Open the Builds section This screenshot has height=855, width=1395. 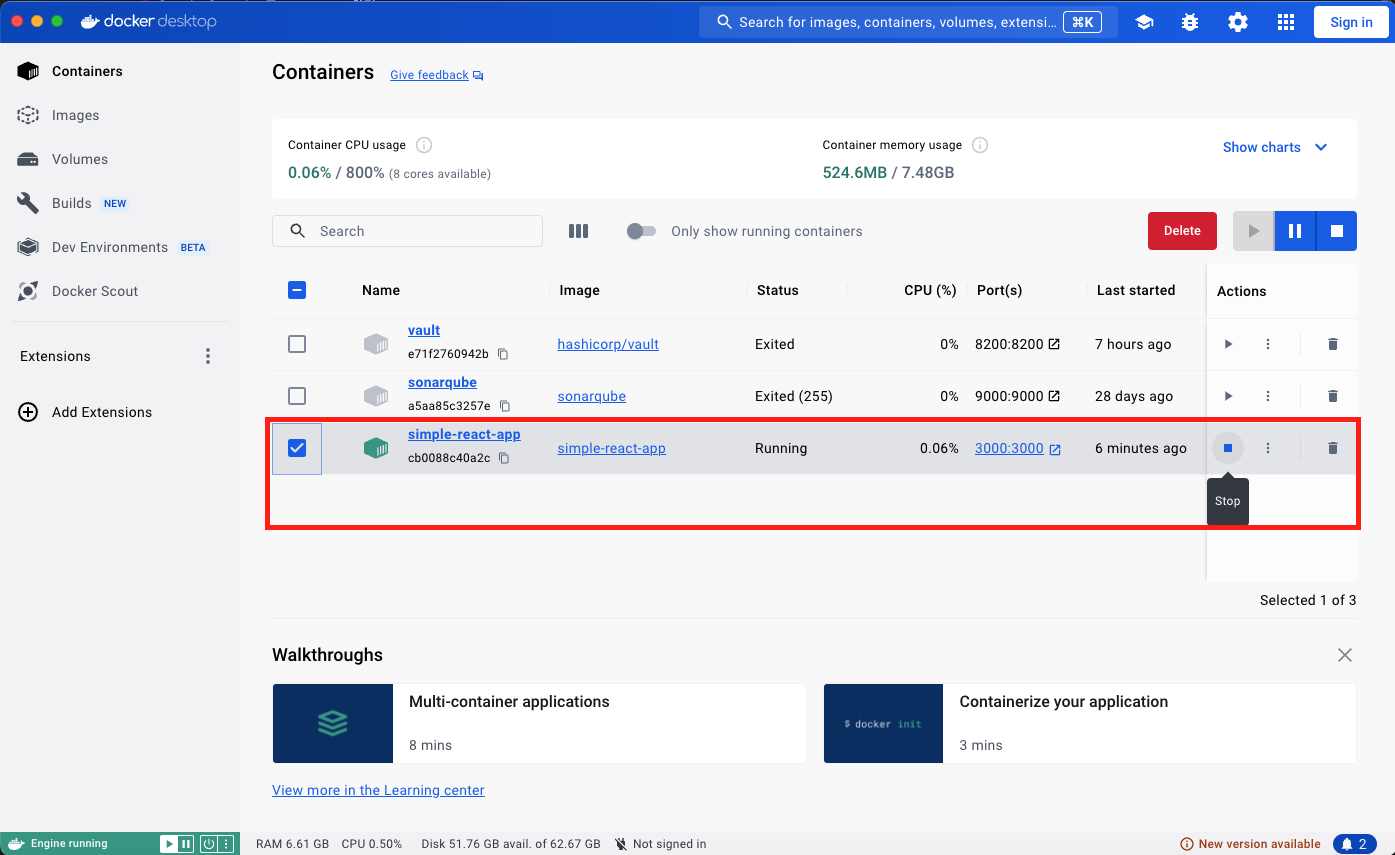click(72, 203)
